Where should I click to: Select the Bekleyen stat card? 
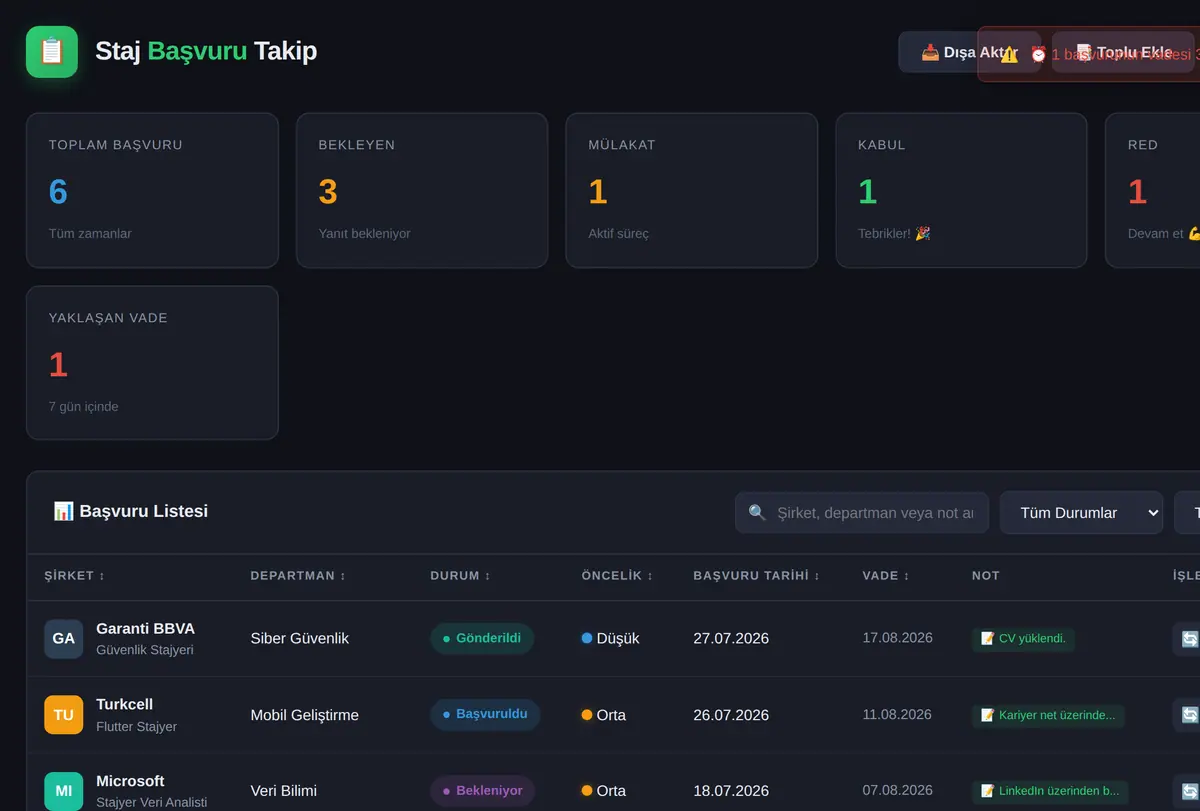[x=422, y=190]
